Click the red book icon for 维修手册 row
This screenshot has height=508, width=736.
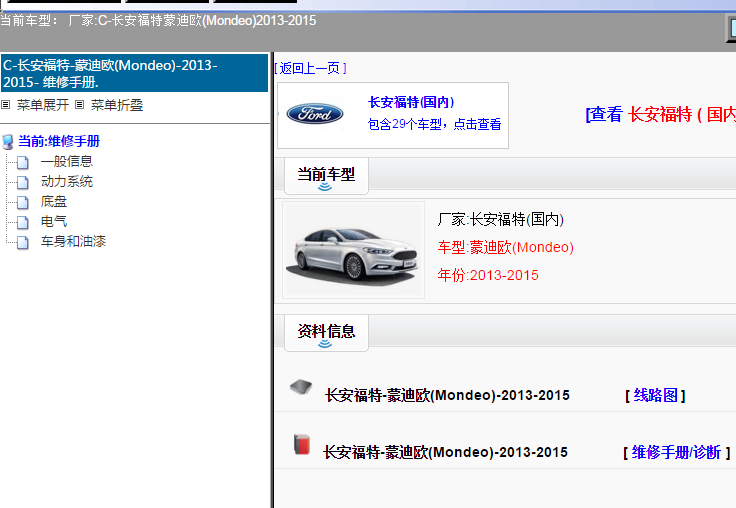pos(302,444)
